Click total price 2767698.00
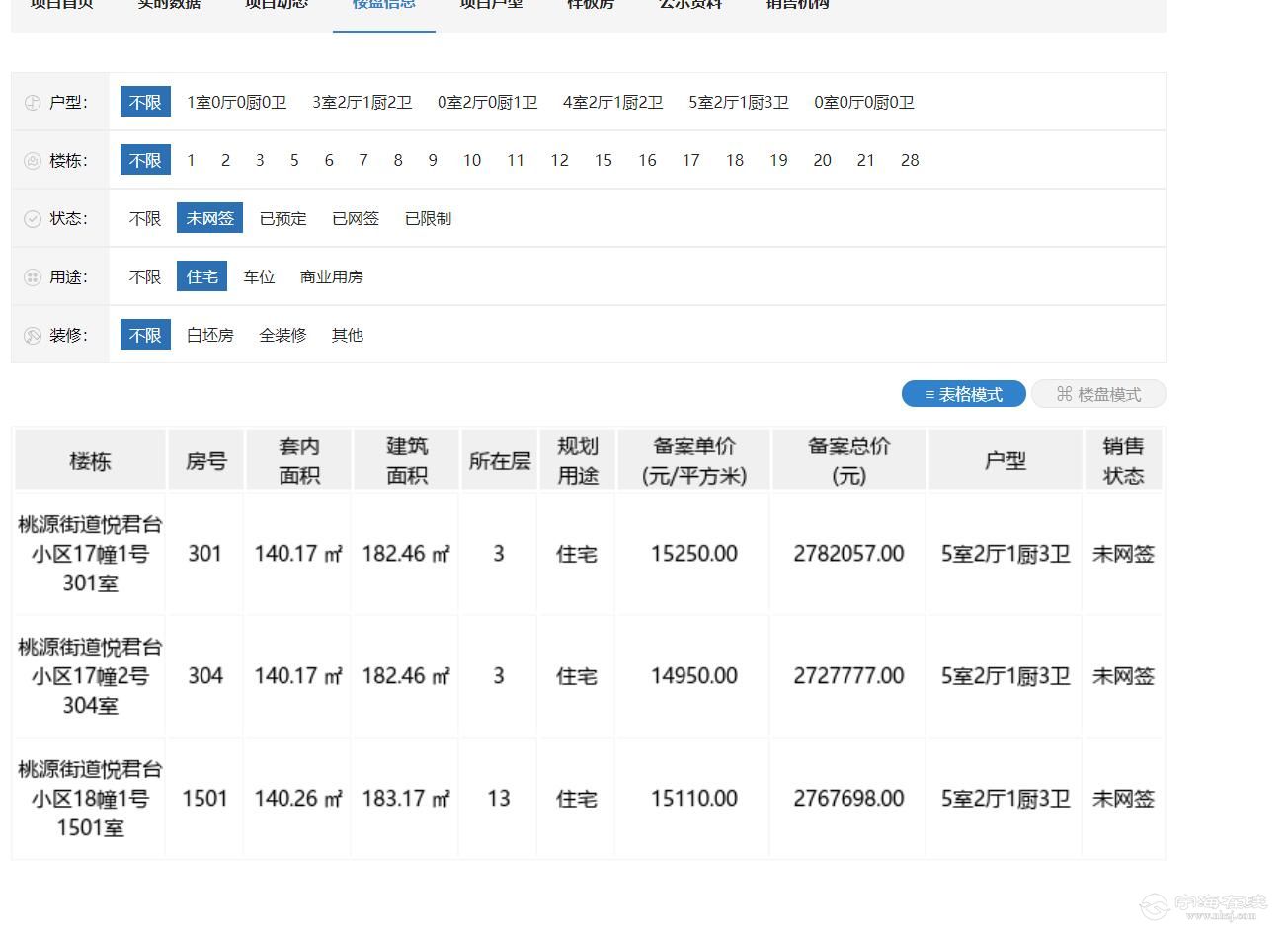This screenshot has width=1288, height=935. coord(848,799)
